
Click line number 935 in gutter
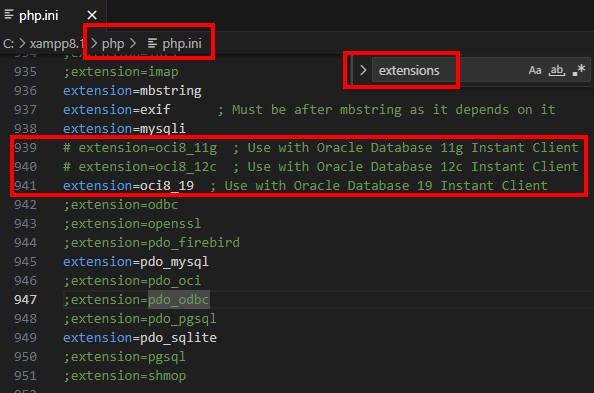click(25, 72)
